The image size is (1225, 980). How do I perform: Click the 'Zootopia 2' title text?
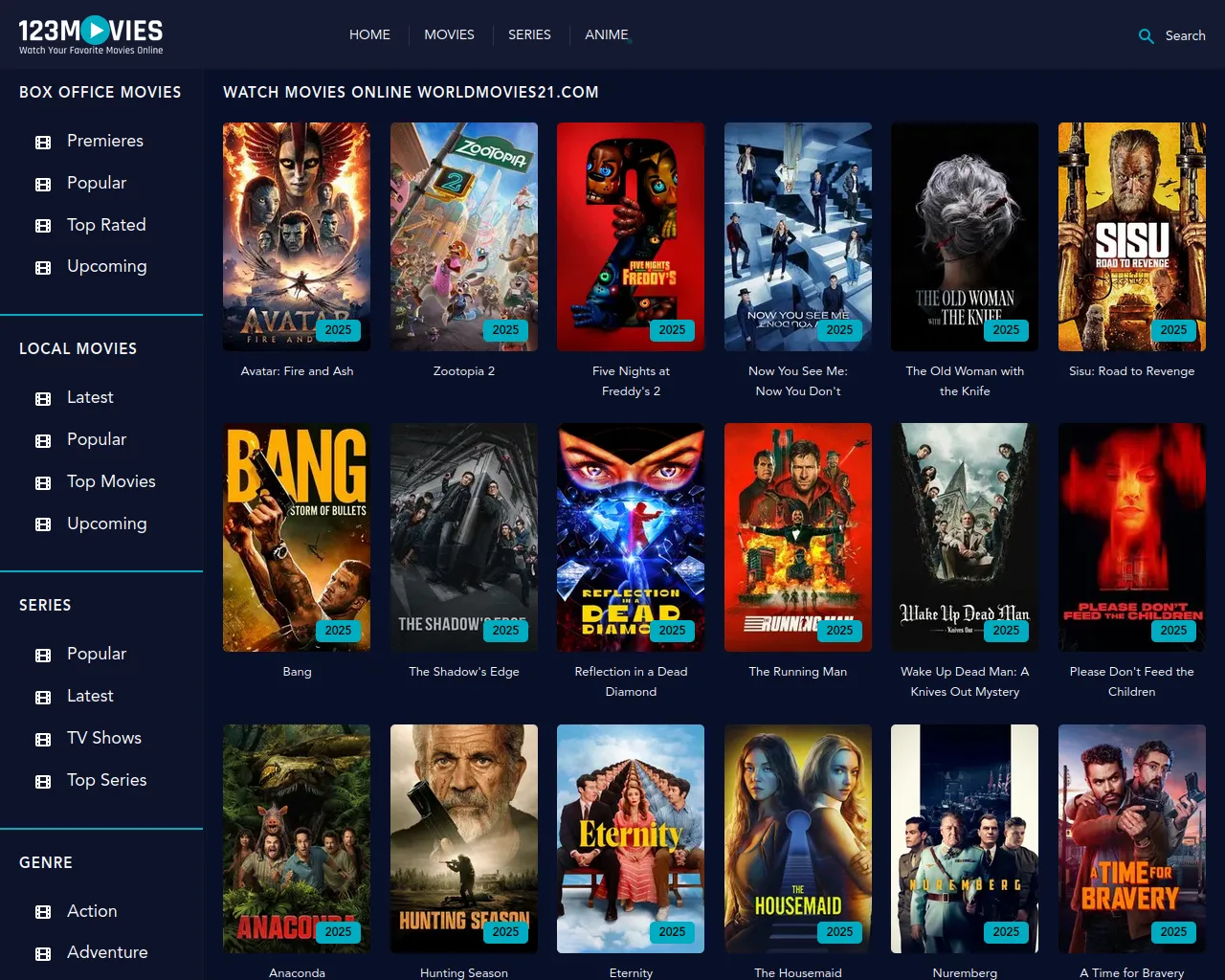pos(464,371)
